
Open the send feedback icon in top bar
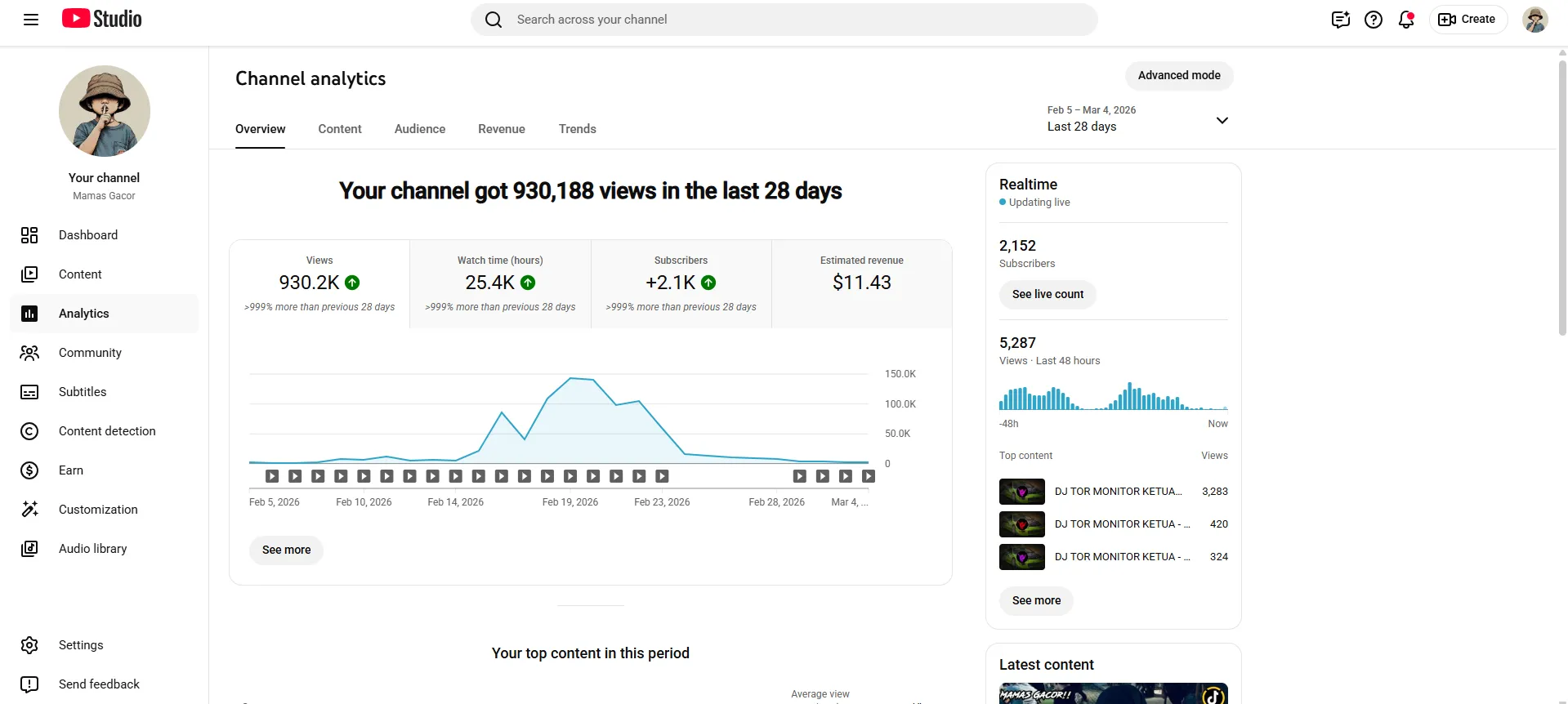(1341, 20)
